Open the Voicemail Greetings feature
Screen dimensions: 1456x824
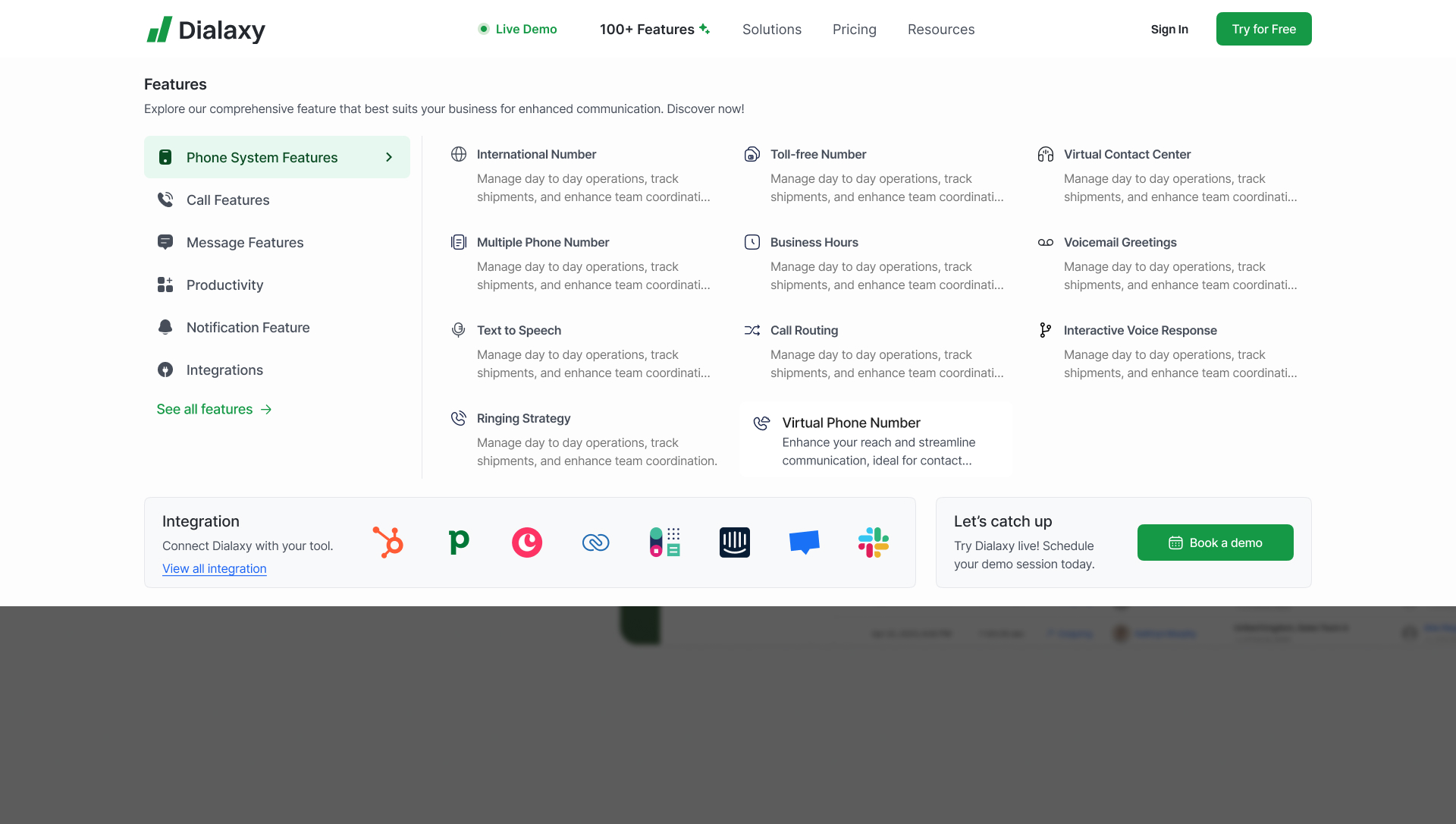1120,242
